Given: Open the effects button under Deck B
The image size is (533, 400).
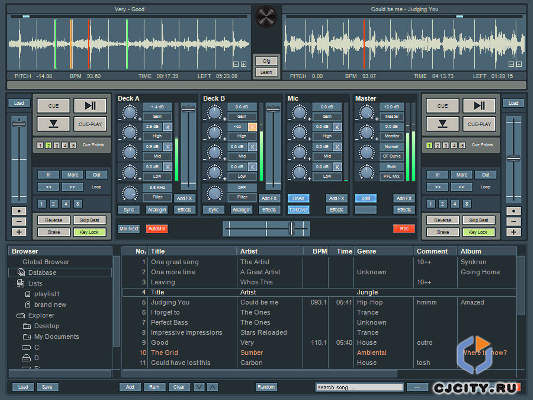Looking at the screenshot, I should 269,210.
